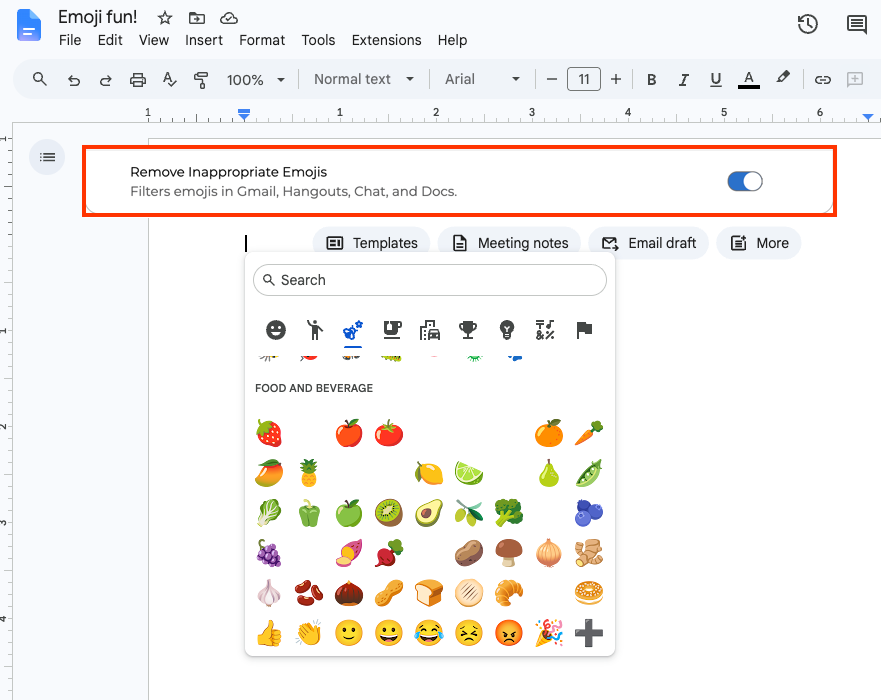Open the Help menu

click(x=452, y=40)
